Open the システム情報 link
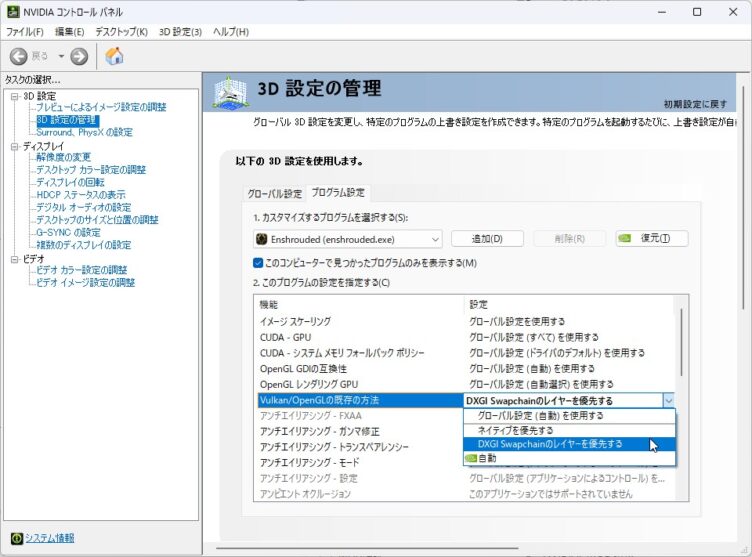This screenshot has height=557, width=752. coord(49,538)
